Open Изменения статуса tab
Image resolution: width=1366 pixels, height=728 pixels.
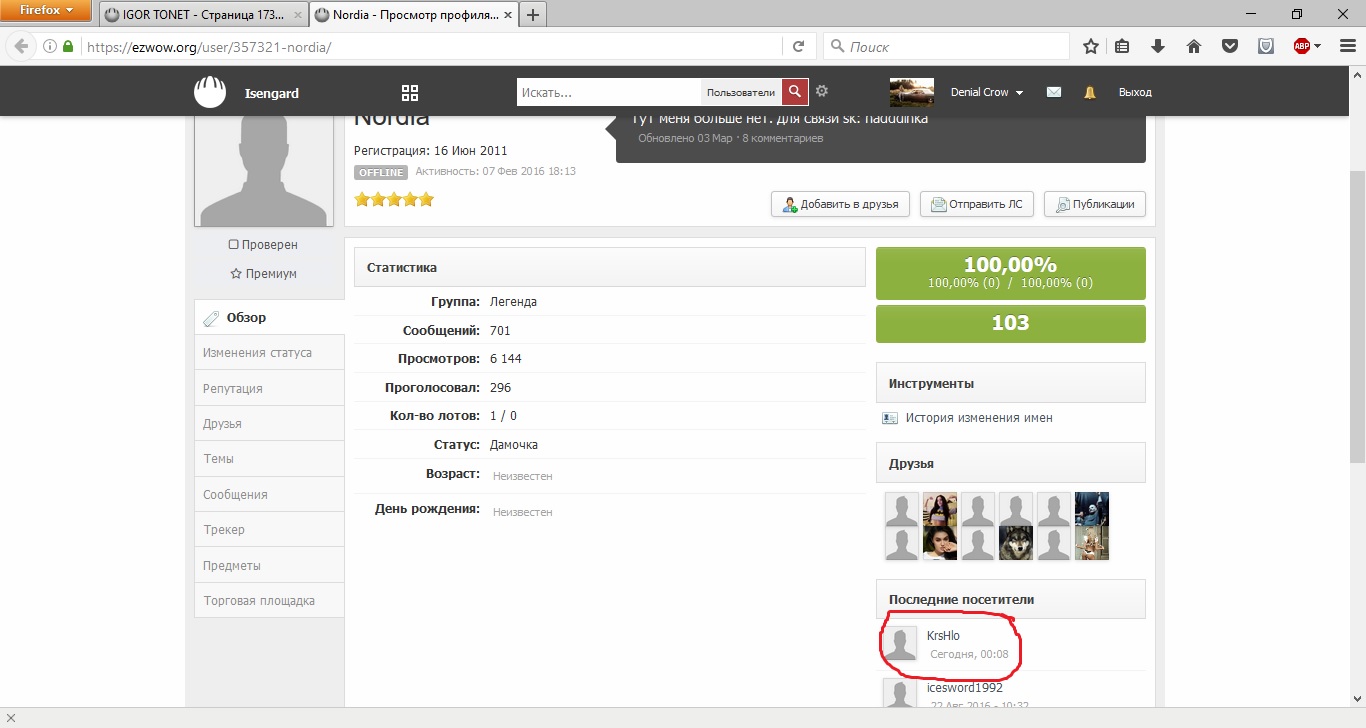[269, 353]
